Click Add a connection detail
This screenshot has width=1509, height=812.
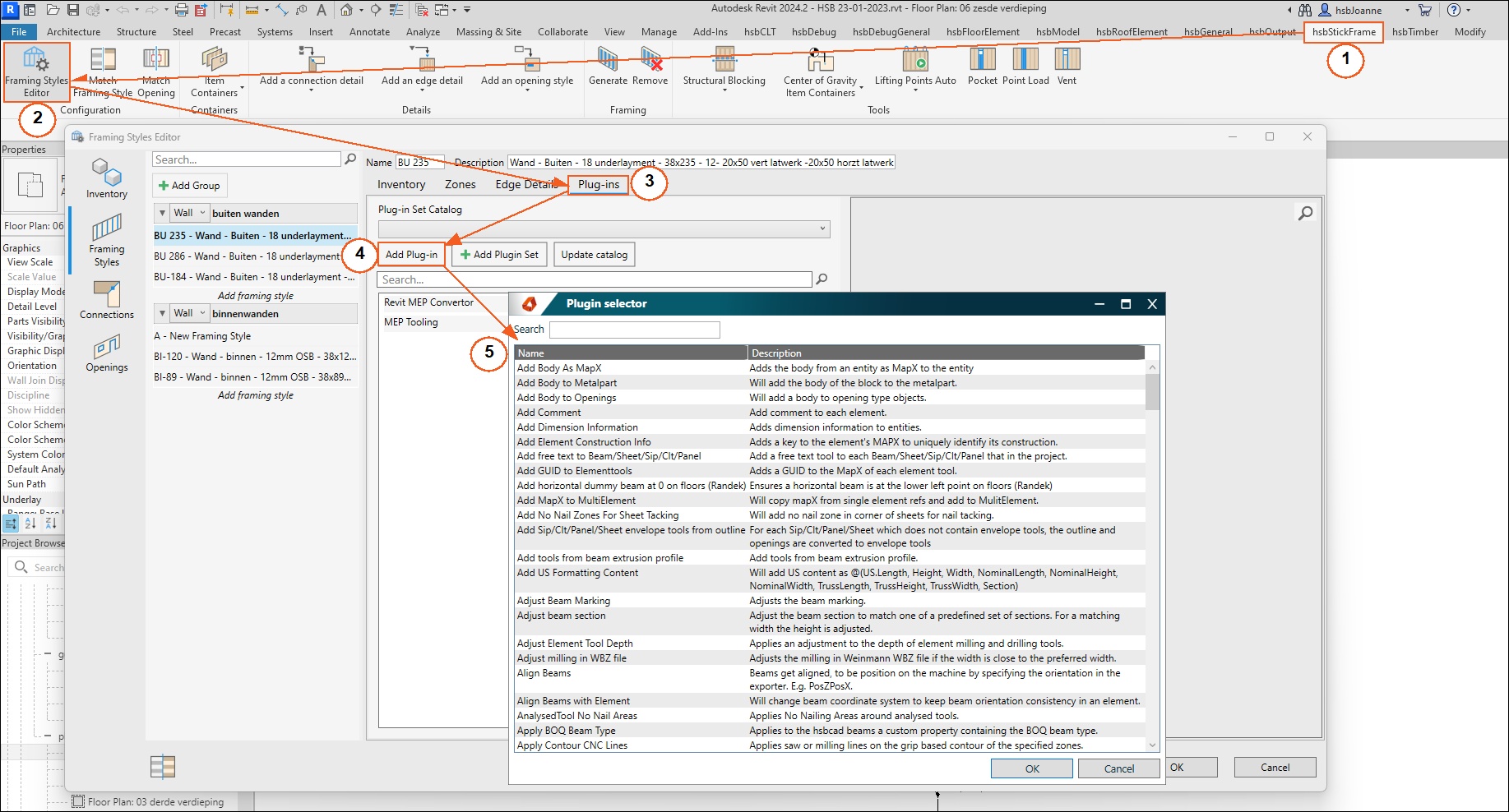pyautogui.click(x=311, y=66)
